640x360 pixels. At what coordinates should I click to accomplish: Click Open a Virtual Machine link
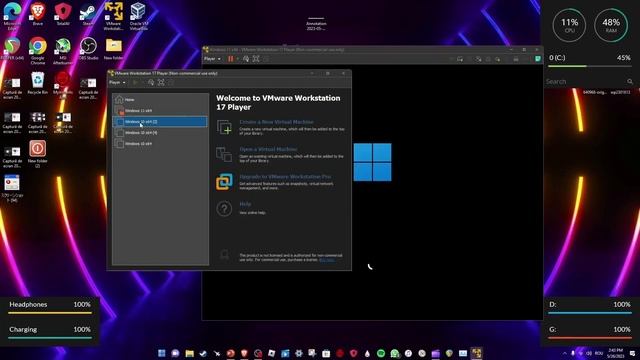[x=268, y=149]
